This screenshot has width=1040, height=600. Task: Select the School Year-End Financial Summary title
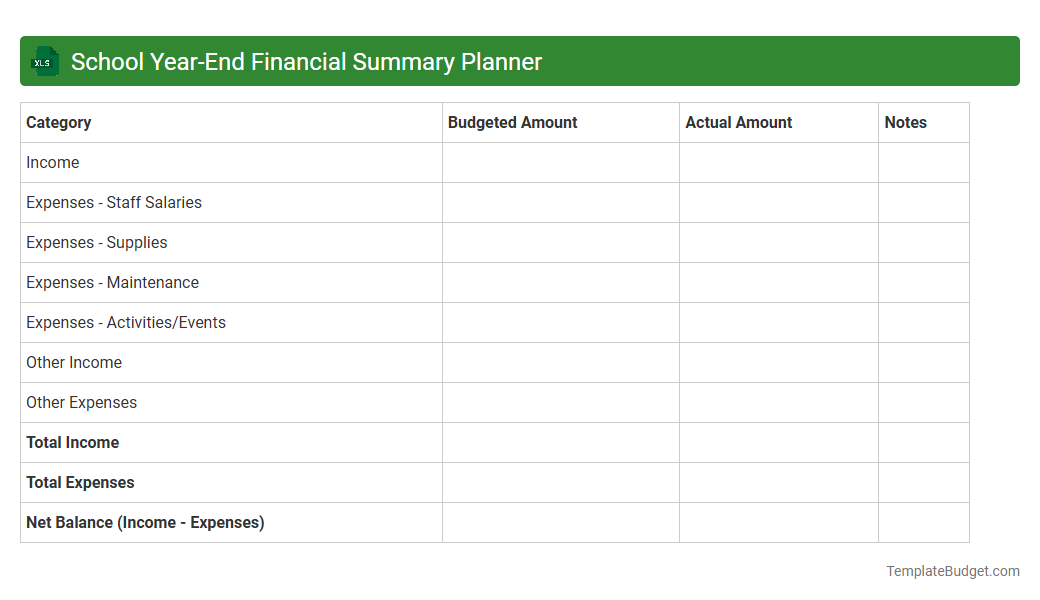(x=305, y=61)
